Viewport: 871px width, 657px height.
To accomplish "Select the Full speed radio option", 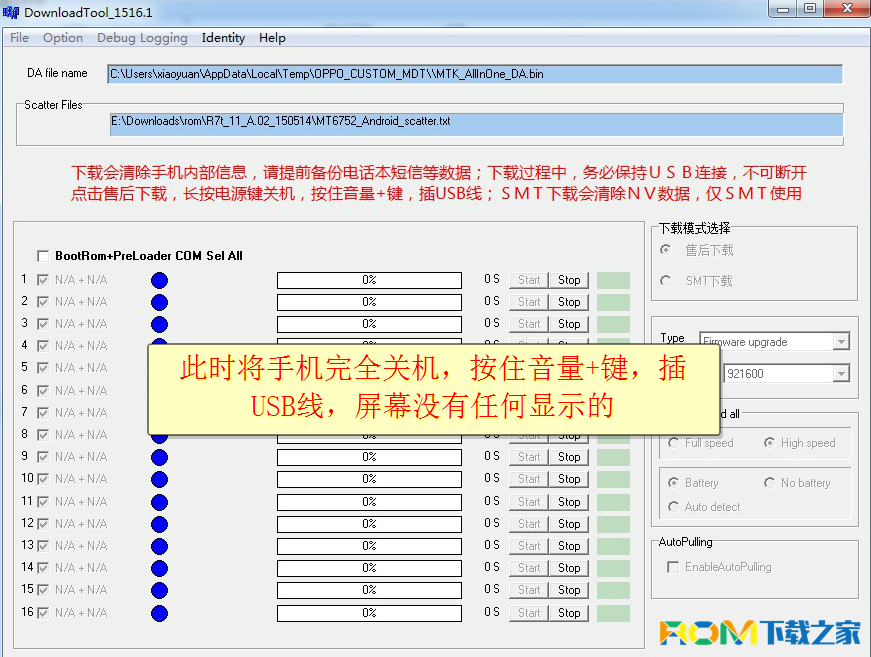I will [x=673, y=443].
